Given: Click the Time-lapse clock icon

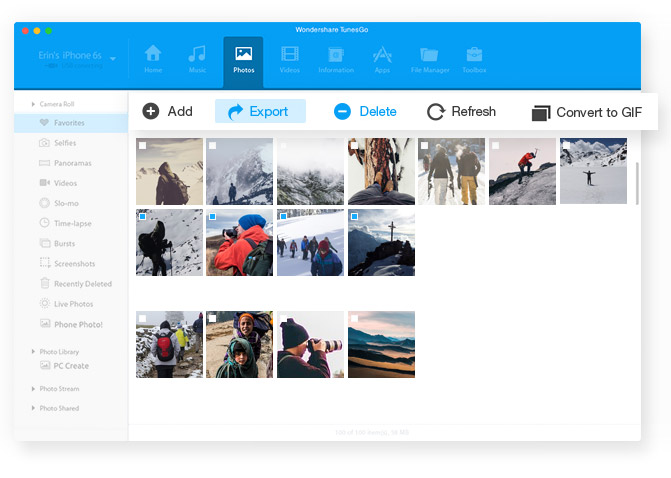Looking at the screenshot, I should click(45, 223).
